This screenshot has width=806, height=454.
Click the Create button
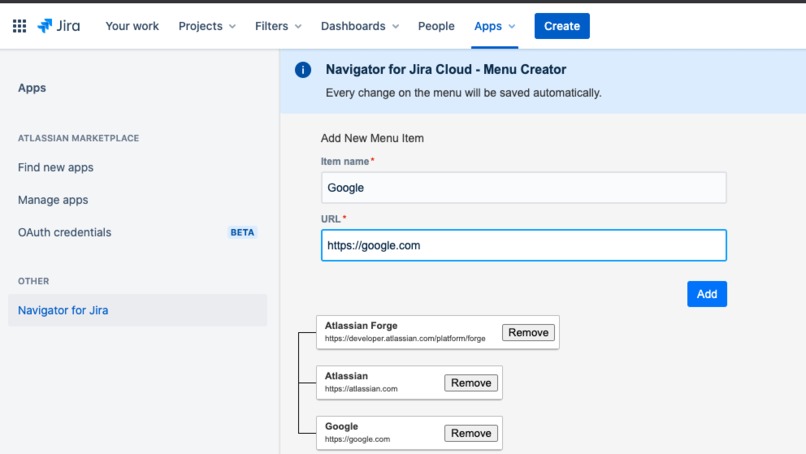point(562,26)
